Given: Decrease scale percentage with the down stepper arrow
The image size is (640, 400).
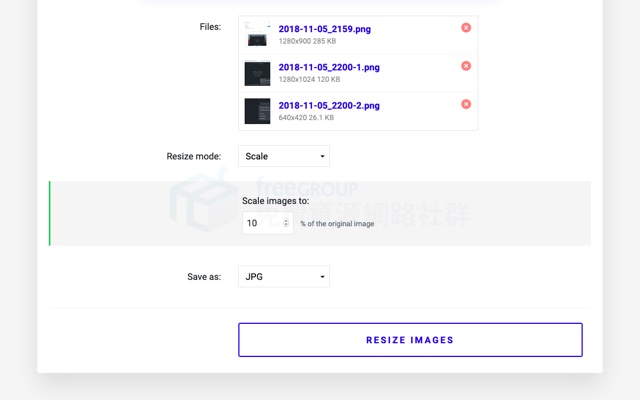Looking at the screenshot, I should (x=286, y=225).
